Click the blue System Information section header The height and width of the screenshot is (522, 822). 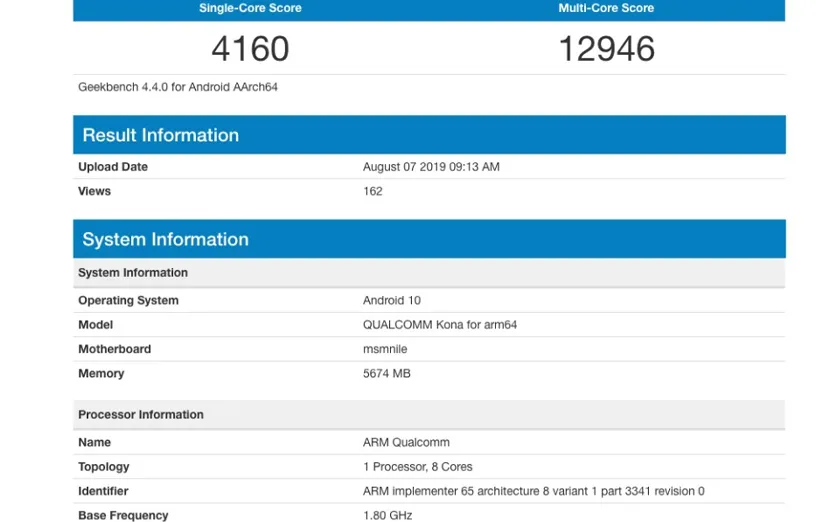point(165,239)
